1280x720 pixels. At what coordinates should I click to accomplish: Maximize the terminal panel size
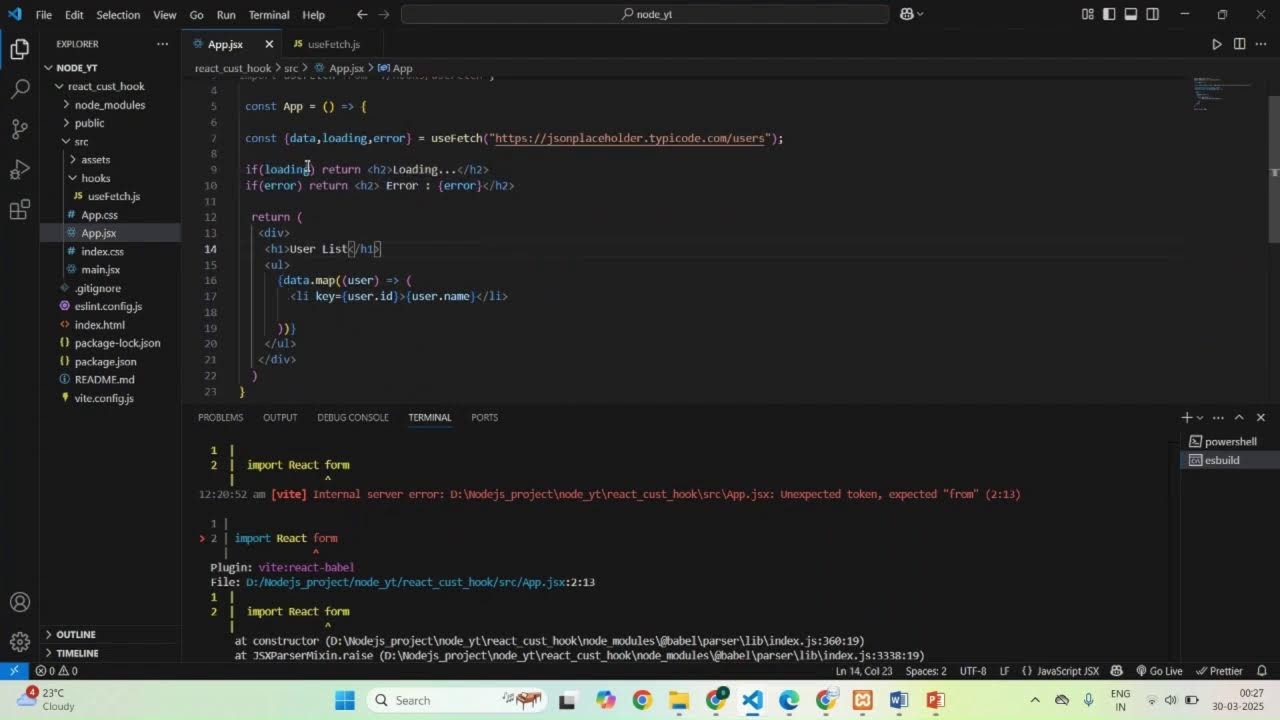tap(1239, 417)
